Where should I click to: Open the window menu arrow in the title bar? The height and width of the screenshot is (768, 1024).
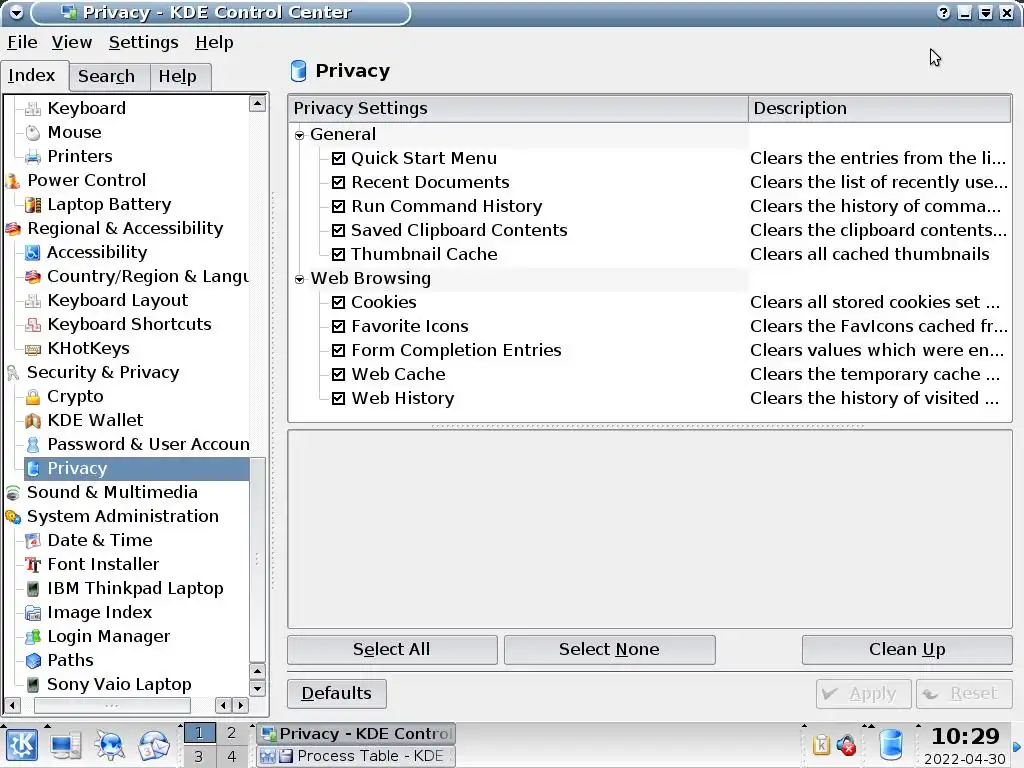(x=16, y=12)
